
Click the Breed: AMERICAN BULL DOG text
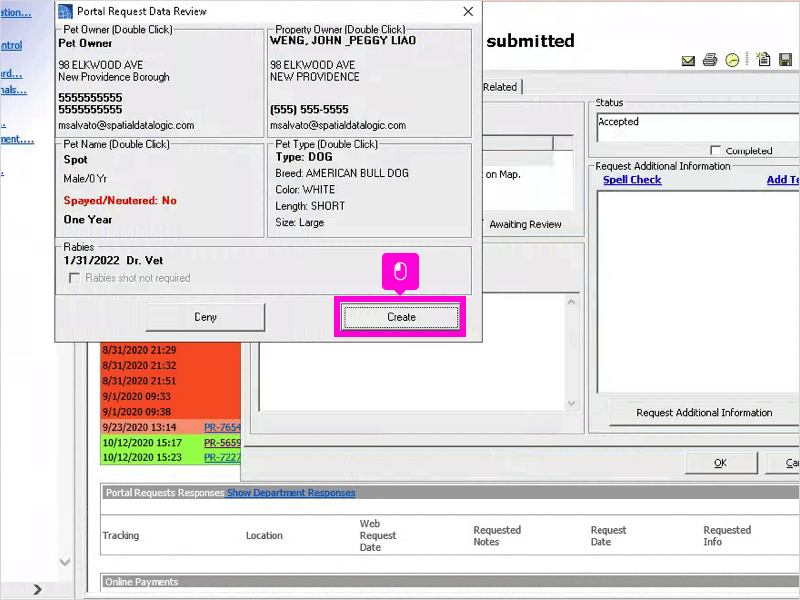coord(342,173)
